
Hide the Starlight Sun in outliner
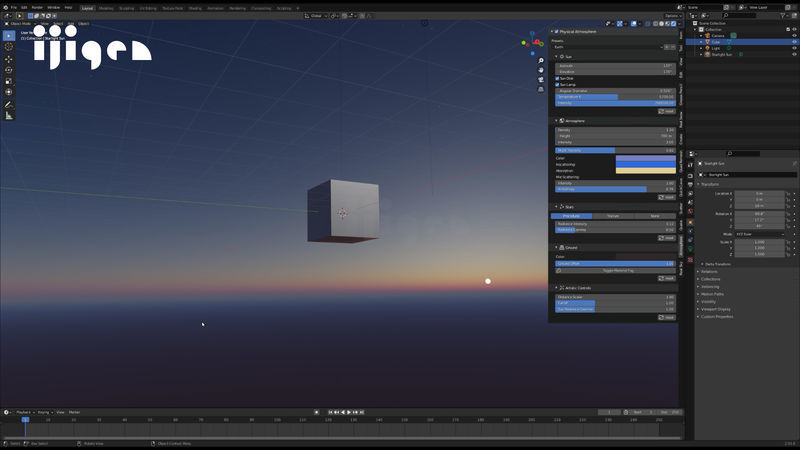794,54
